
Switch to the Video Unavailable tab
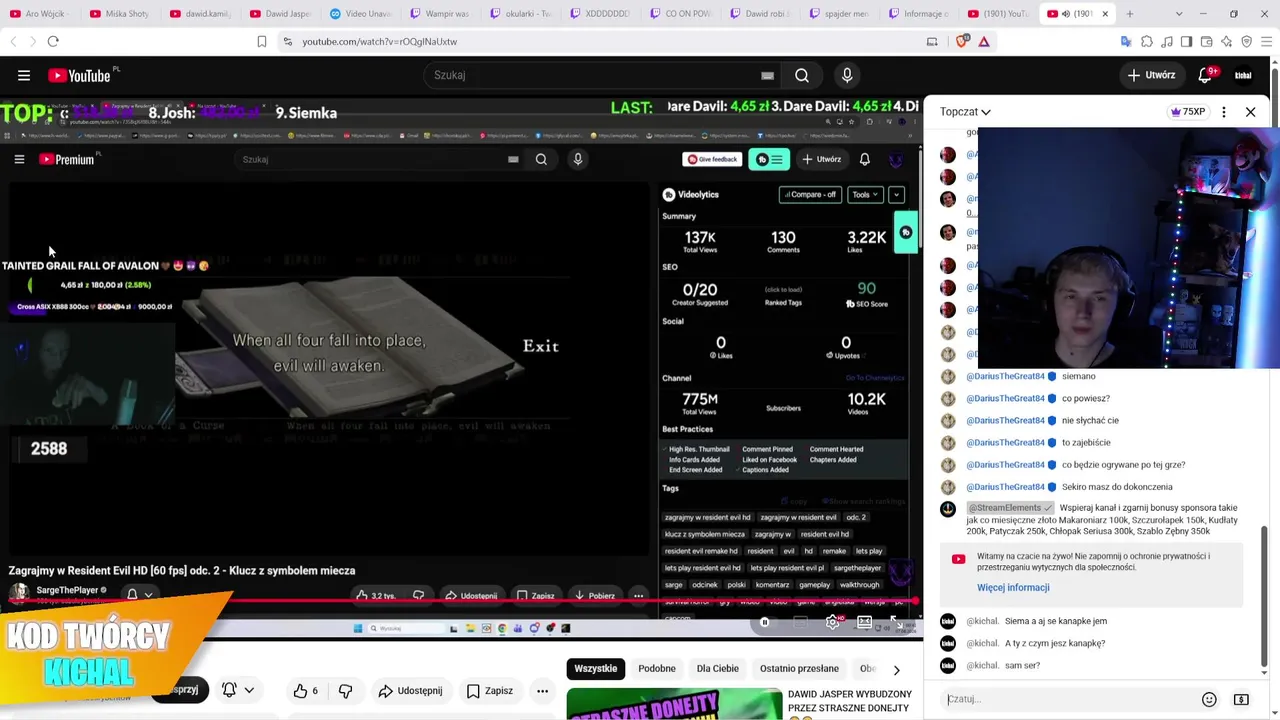(x=360, y=14)
